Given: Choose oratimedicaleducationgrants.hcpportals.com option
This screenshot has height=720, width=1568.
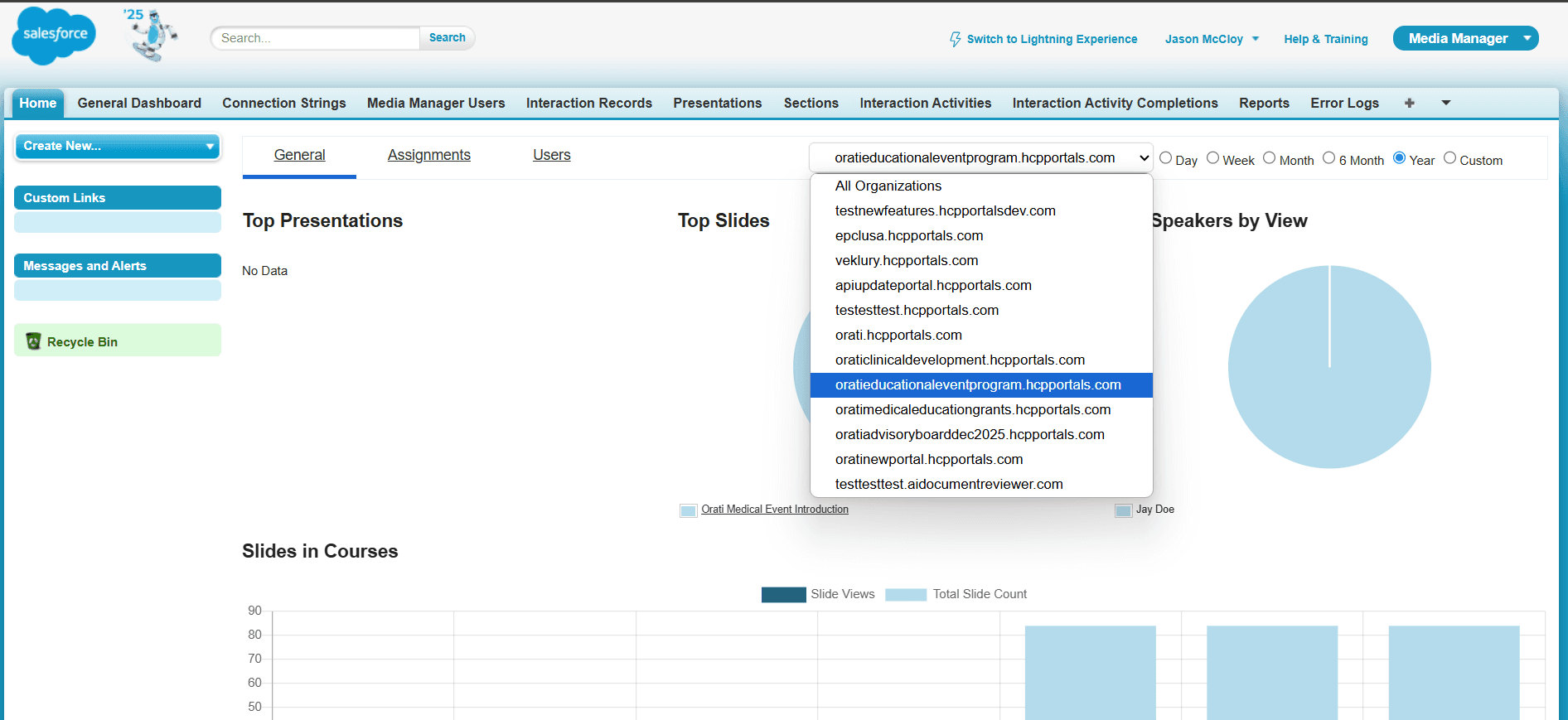Looking at the screenshot, I should (x=981, y=409).
